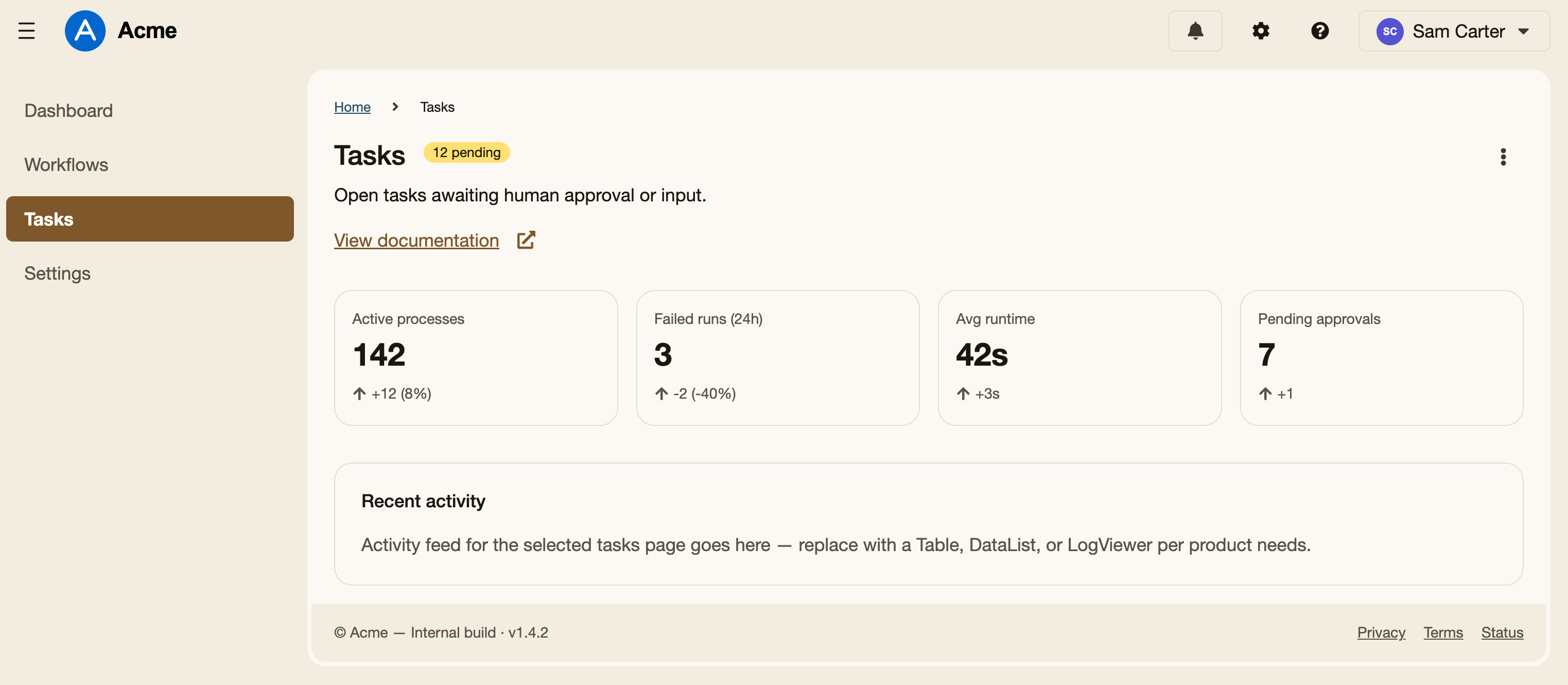Click the 12 pending badge
The width and height of the screenshot is (1568, 685).
tap(466, 152)
